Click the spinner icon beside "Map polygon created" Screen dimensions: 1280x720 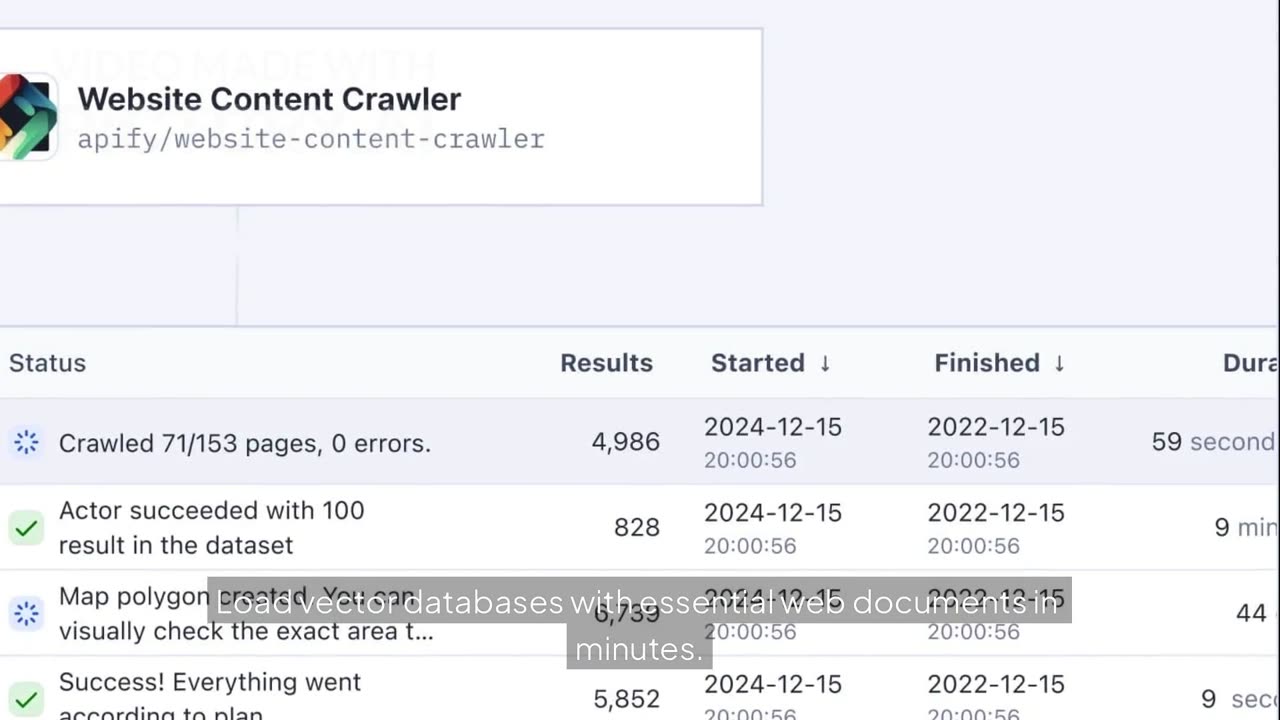point(26,613)
